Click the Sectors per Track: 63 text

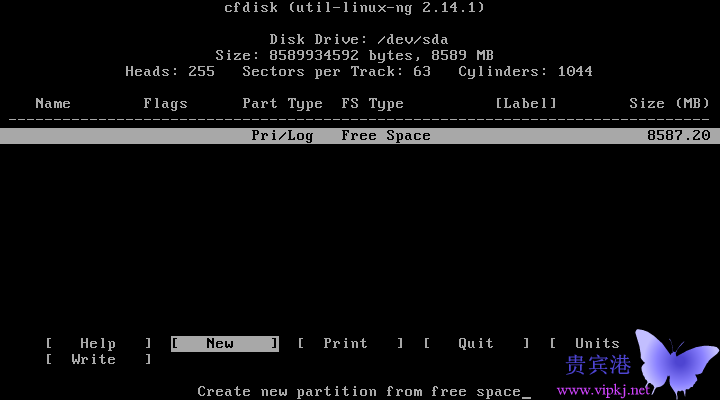tap(337, 72)
